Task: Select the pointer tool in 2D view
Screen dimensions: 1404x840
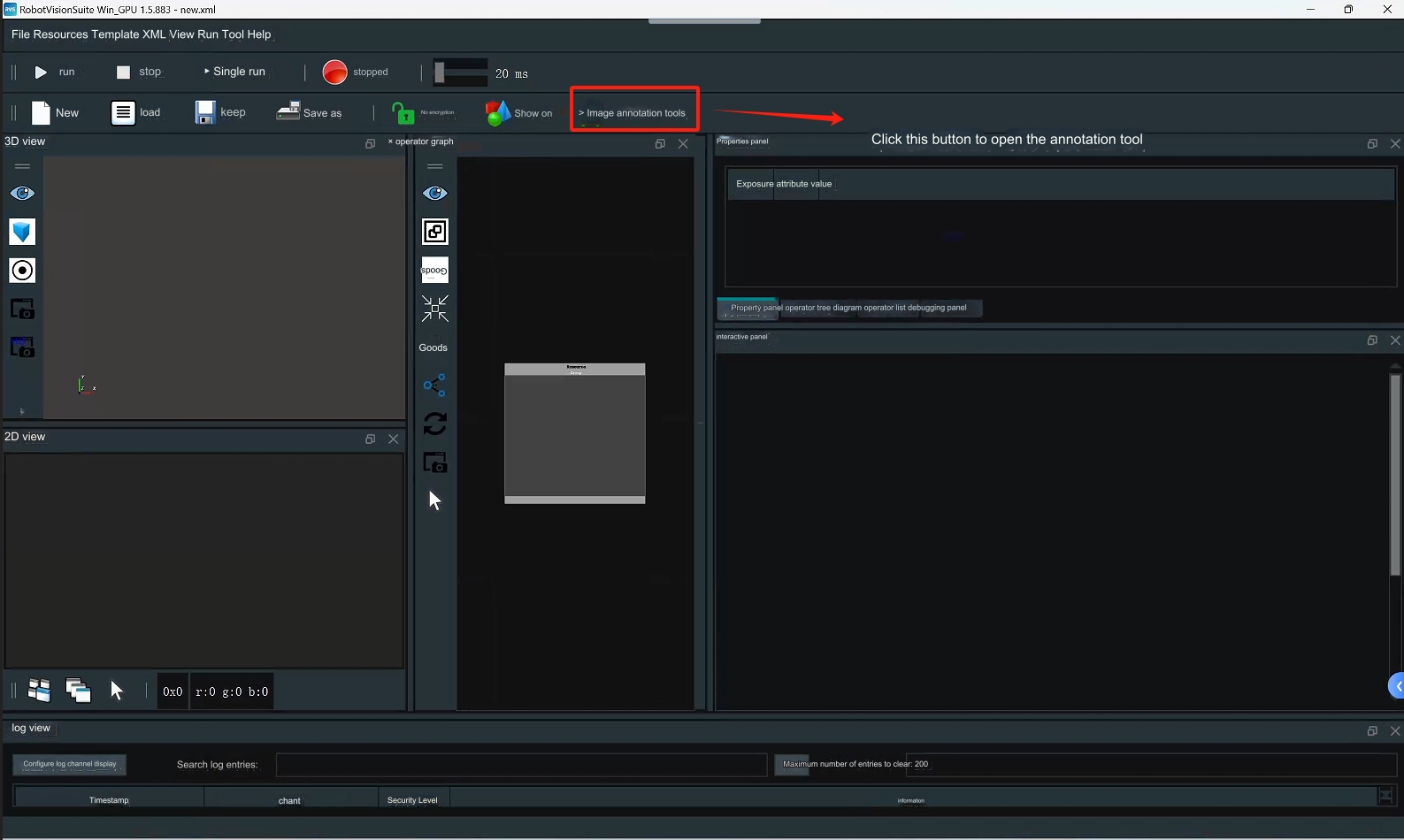Action: coord(117,691)
